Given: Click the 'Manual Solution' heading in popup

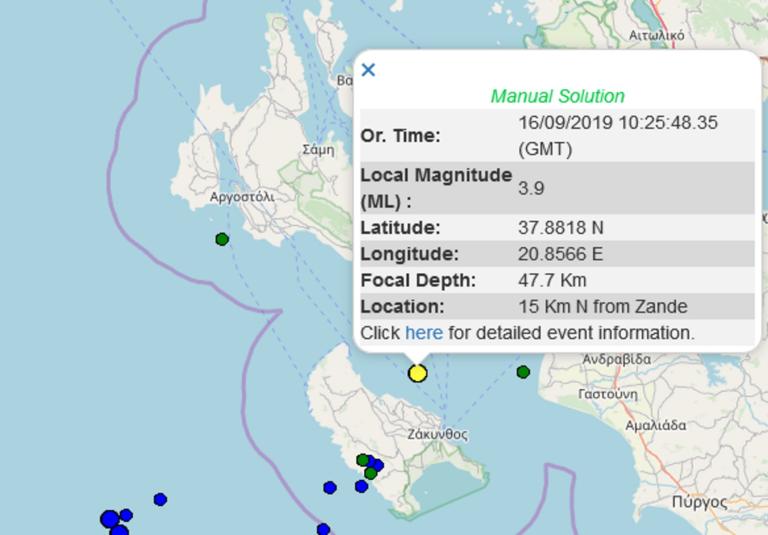Looking at the screenshot, I should coord(557,96).
